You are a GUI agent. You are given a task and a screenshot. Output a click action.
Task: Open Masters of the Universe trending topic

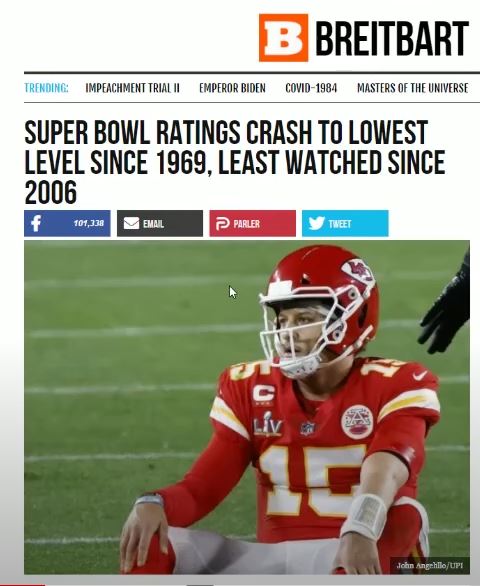pyautogui.click(x=412, y=88)
